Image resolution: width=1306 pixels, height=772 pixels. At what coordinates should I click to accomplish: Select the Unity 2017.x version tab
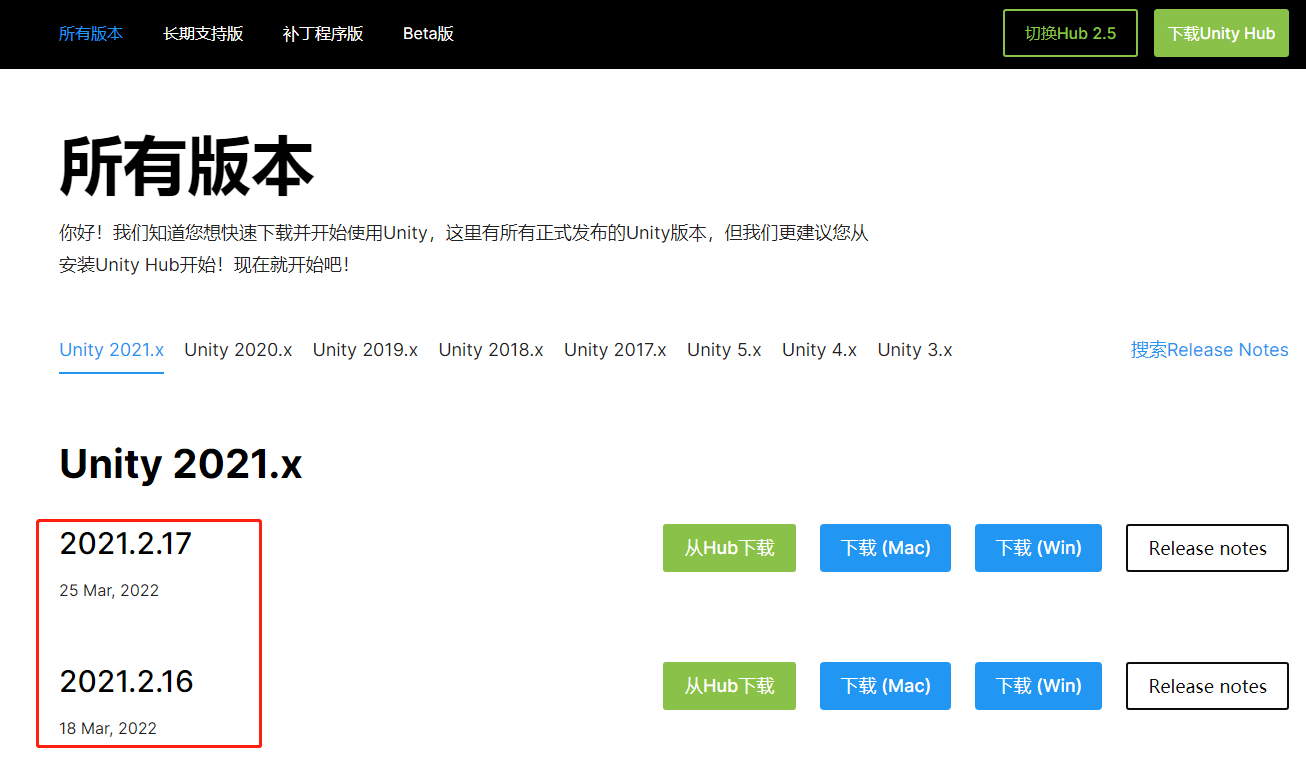tap(615, 350)
